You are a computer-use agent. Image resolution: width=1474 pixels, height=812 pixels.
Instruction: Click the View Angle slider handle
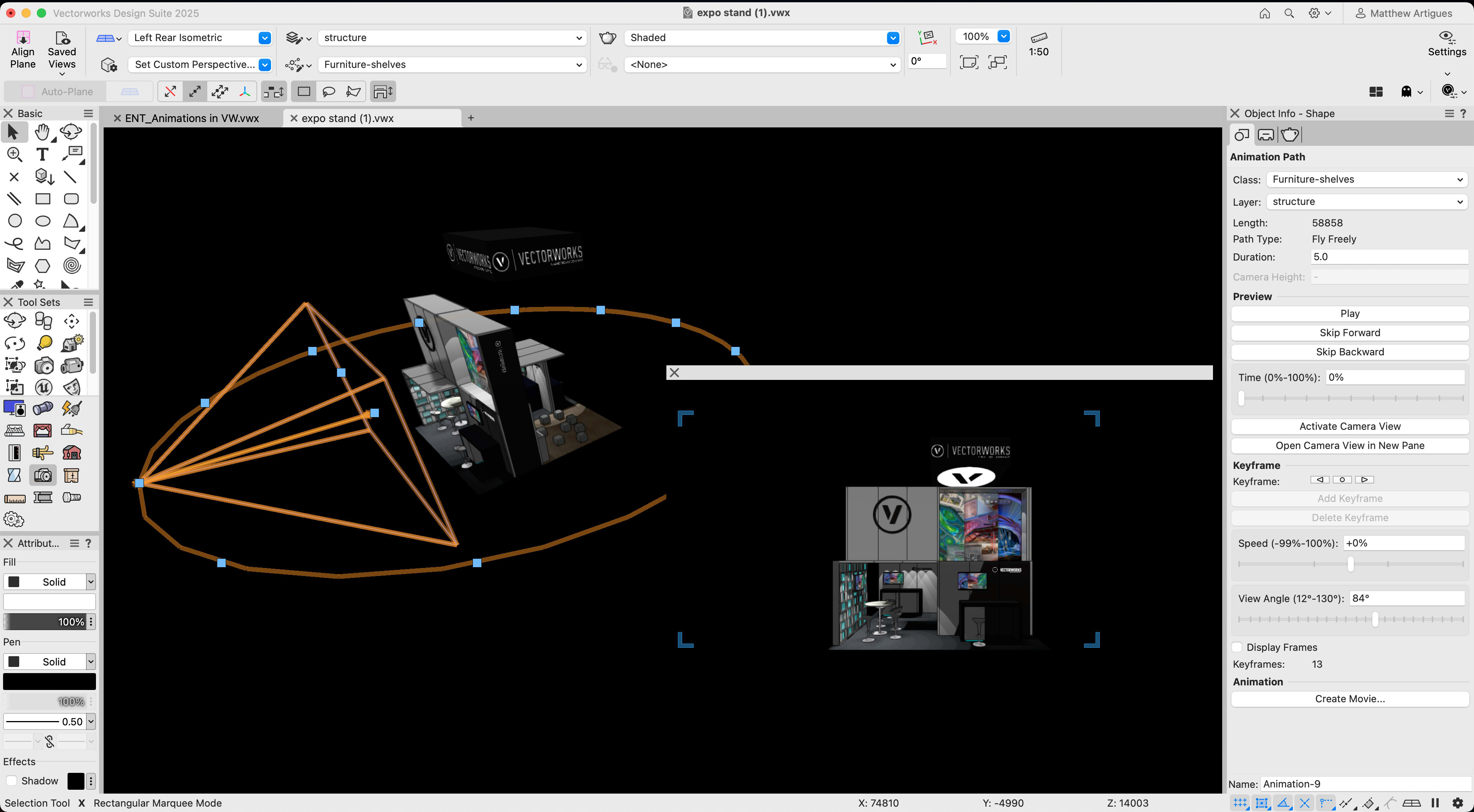coord(1375,619)
